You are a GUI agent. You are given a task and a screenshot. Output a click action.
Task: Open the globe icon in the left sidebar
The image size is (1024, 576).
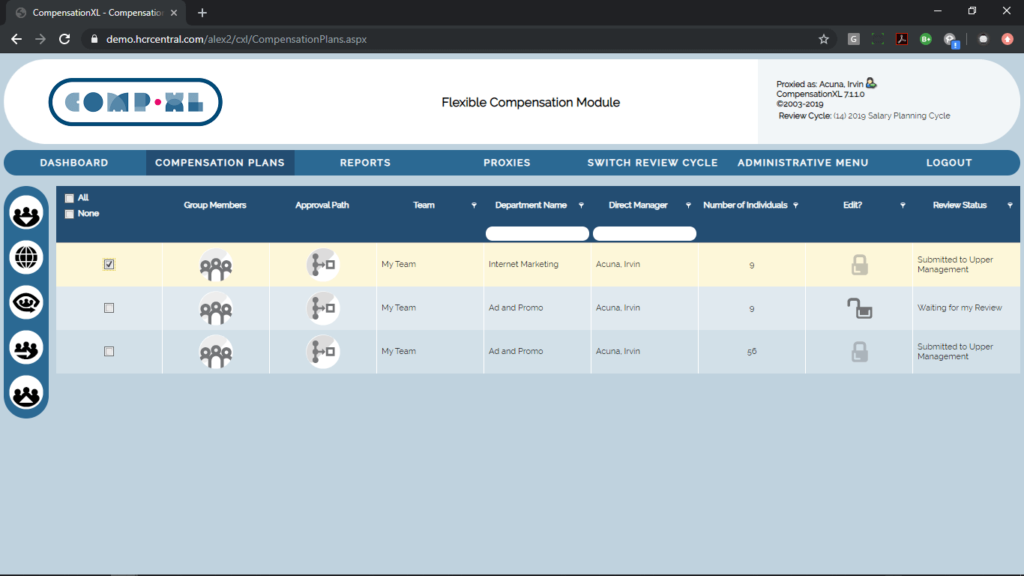(26, 258)
